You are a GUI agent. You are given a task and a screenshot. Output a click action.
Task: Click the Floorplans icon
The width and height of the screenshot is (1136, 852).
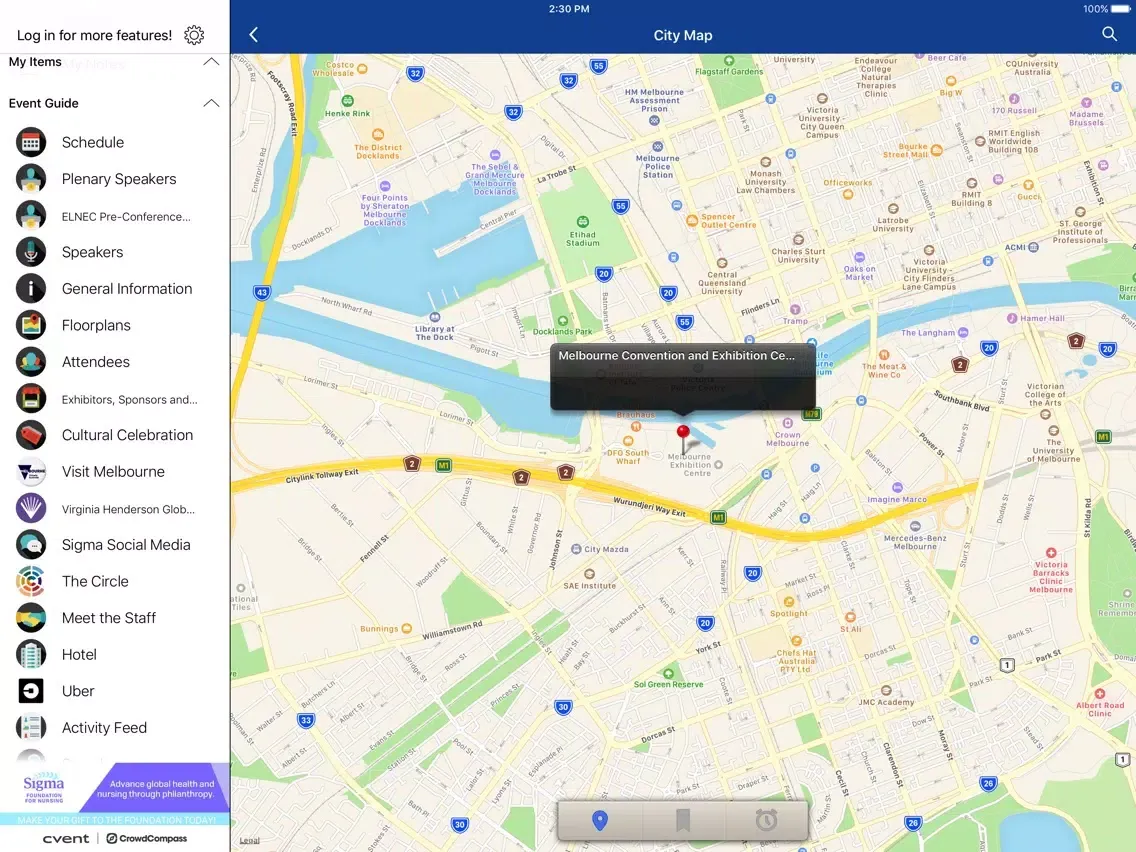click(30, 325)
